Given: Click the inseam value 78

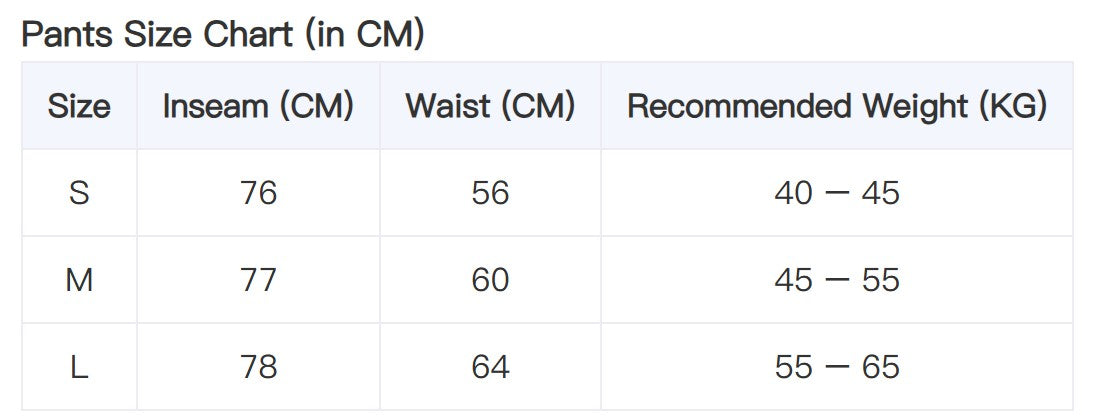Looking at the screenshot, I should pos(258,367).
